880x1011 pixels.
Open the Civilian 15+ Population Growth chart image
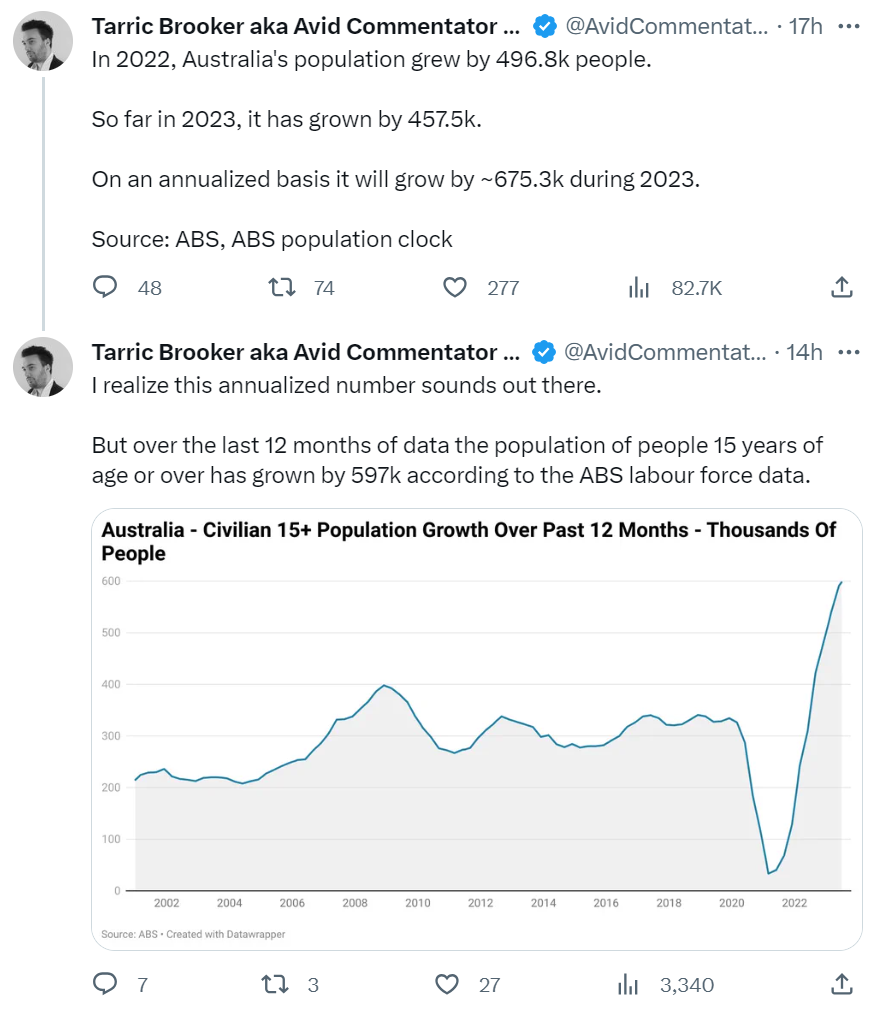476,730
